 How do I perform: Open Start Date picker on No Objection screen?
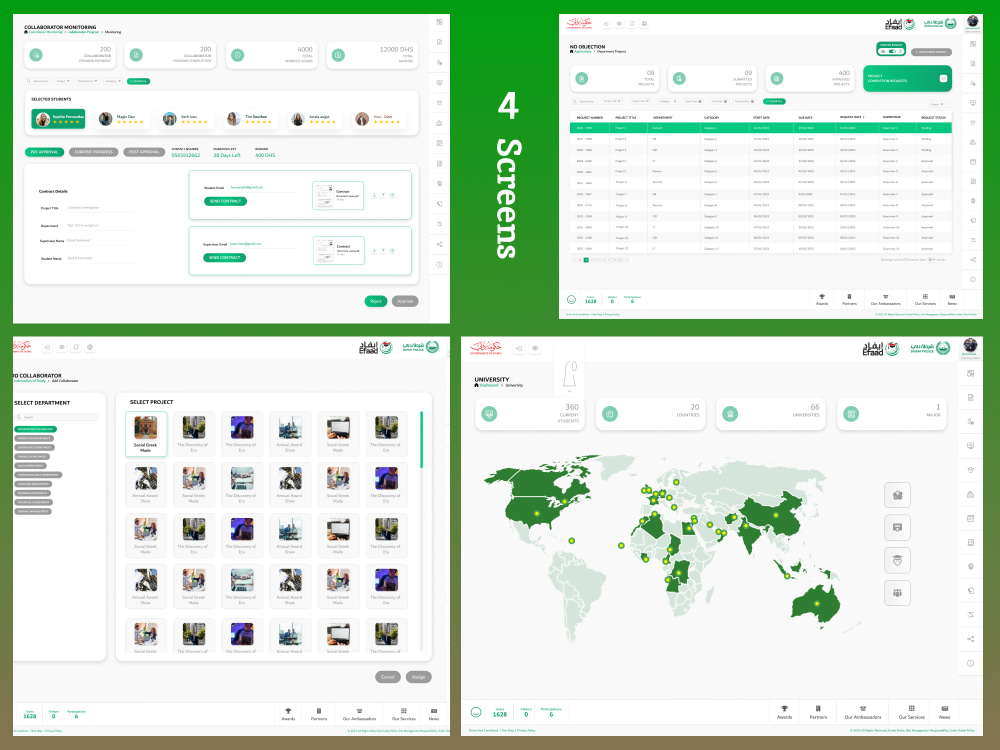pos(693,101)
